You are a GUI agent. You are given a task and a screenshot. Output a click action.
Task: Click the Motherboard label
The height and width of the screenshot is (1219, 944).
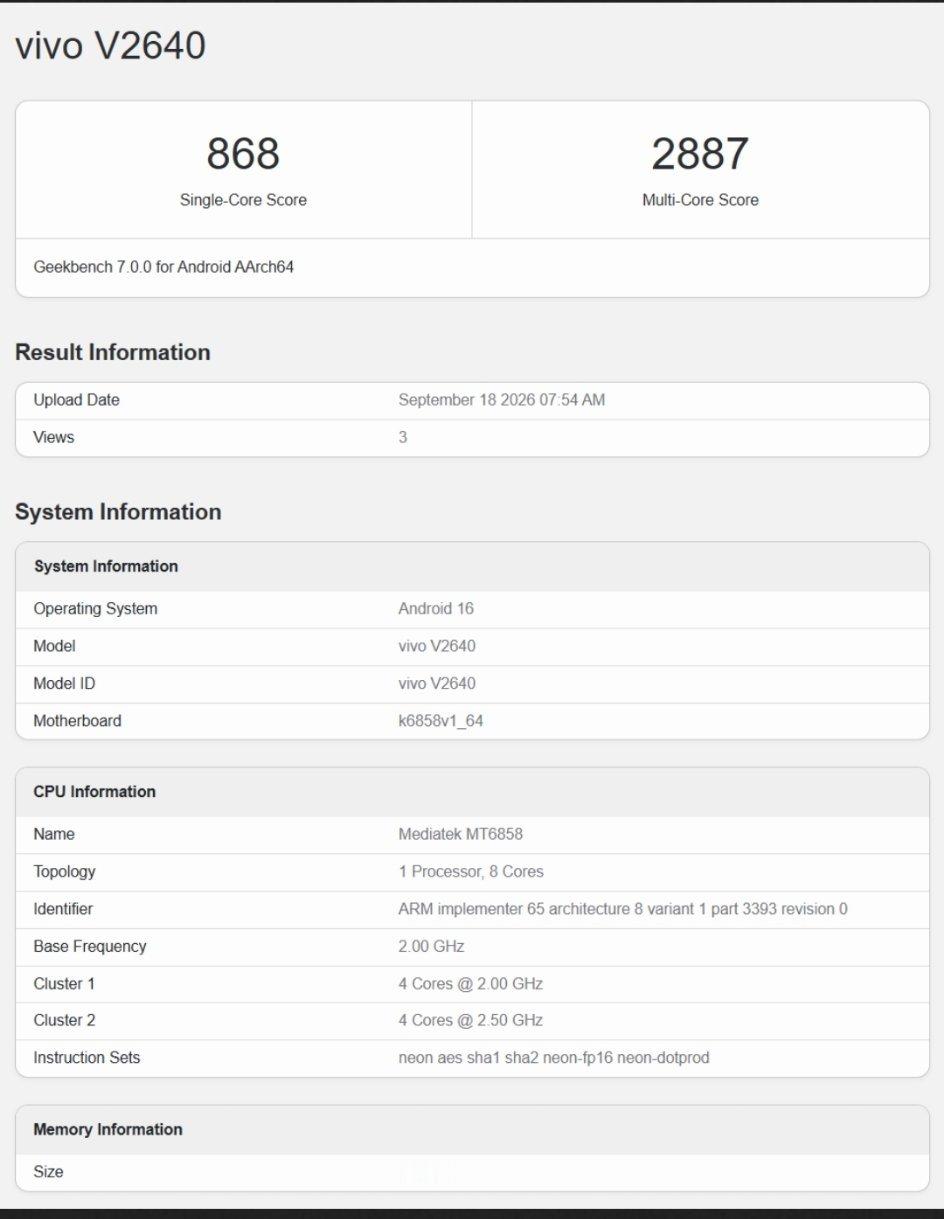[x=77, y=721]
